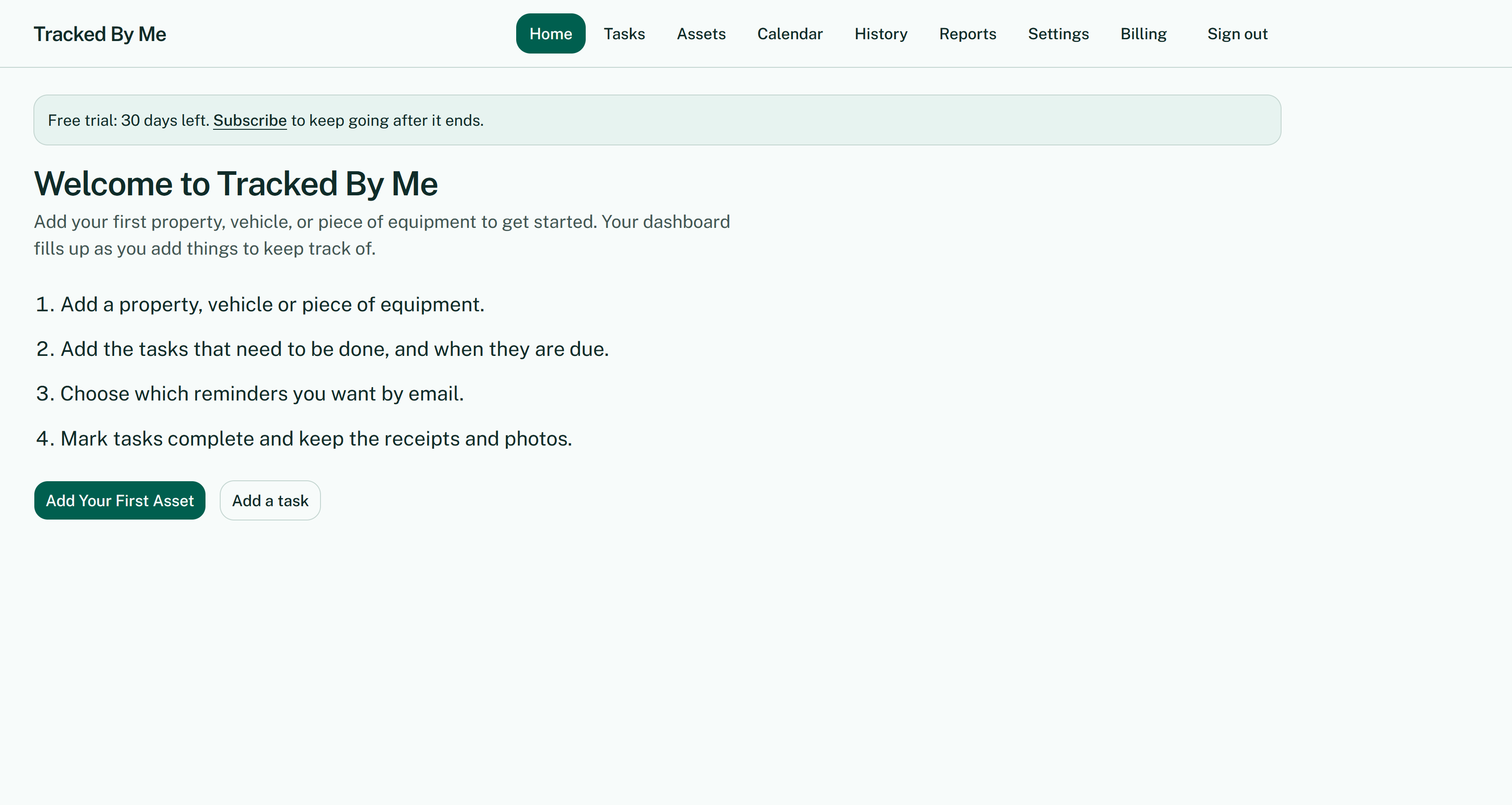Click the 'Free trial: 30 days left' text
Viewport: 1512px width, 805px height.
[x=128, y=120]
